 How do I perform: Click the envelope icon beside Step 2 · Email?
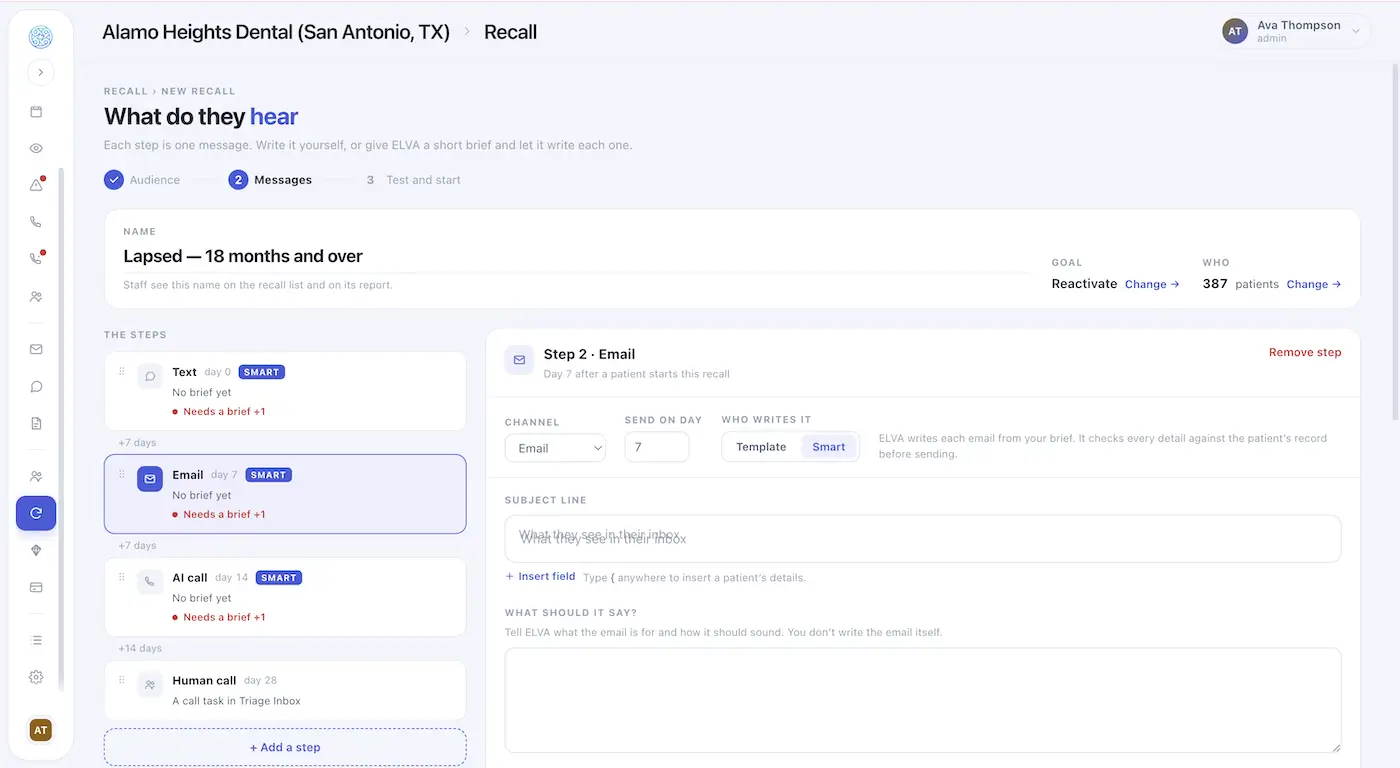click(519, 360)
